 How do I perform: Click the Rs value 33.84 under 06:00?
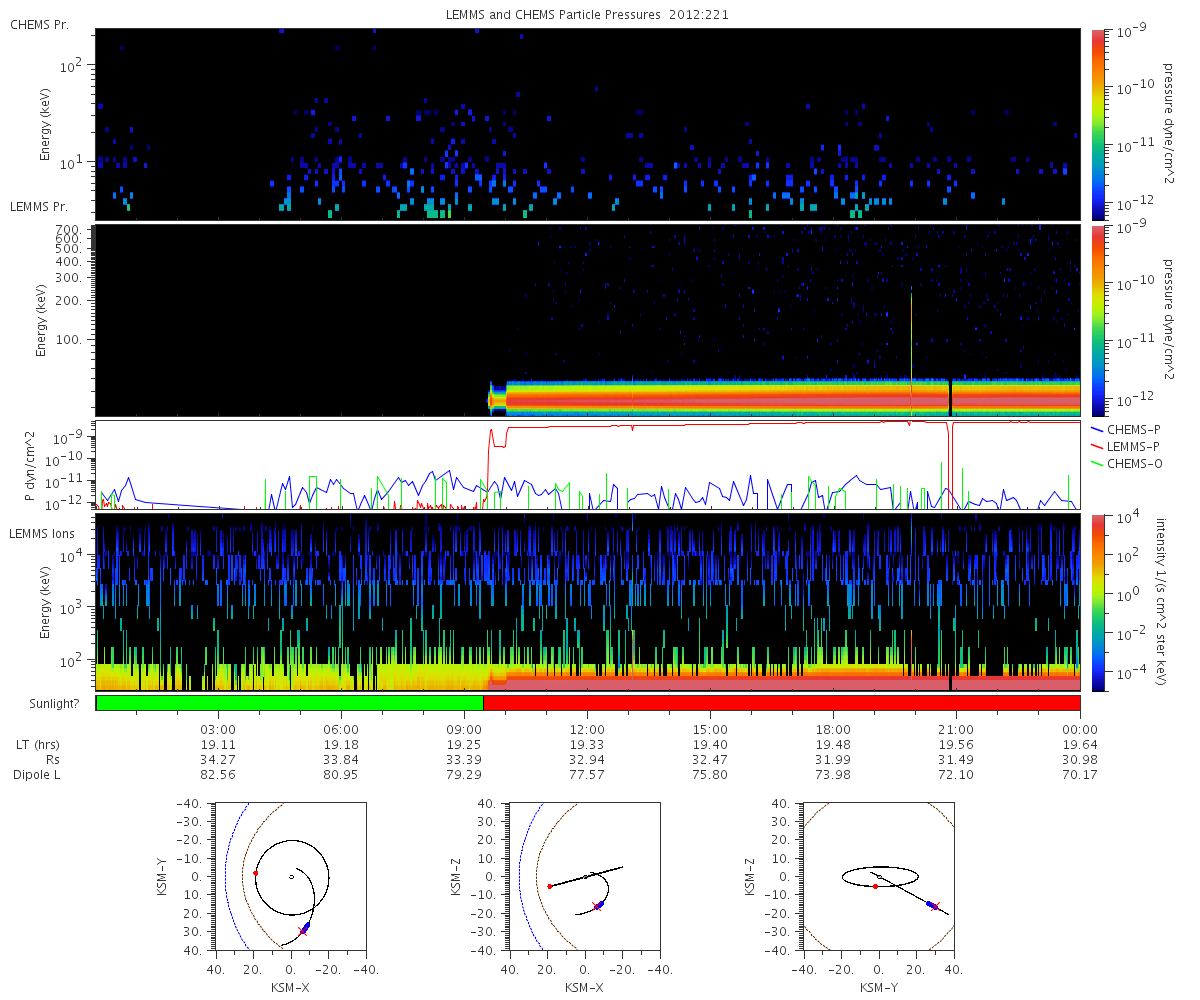coord(342,760)
